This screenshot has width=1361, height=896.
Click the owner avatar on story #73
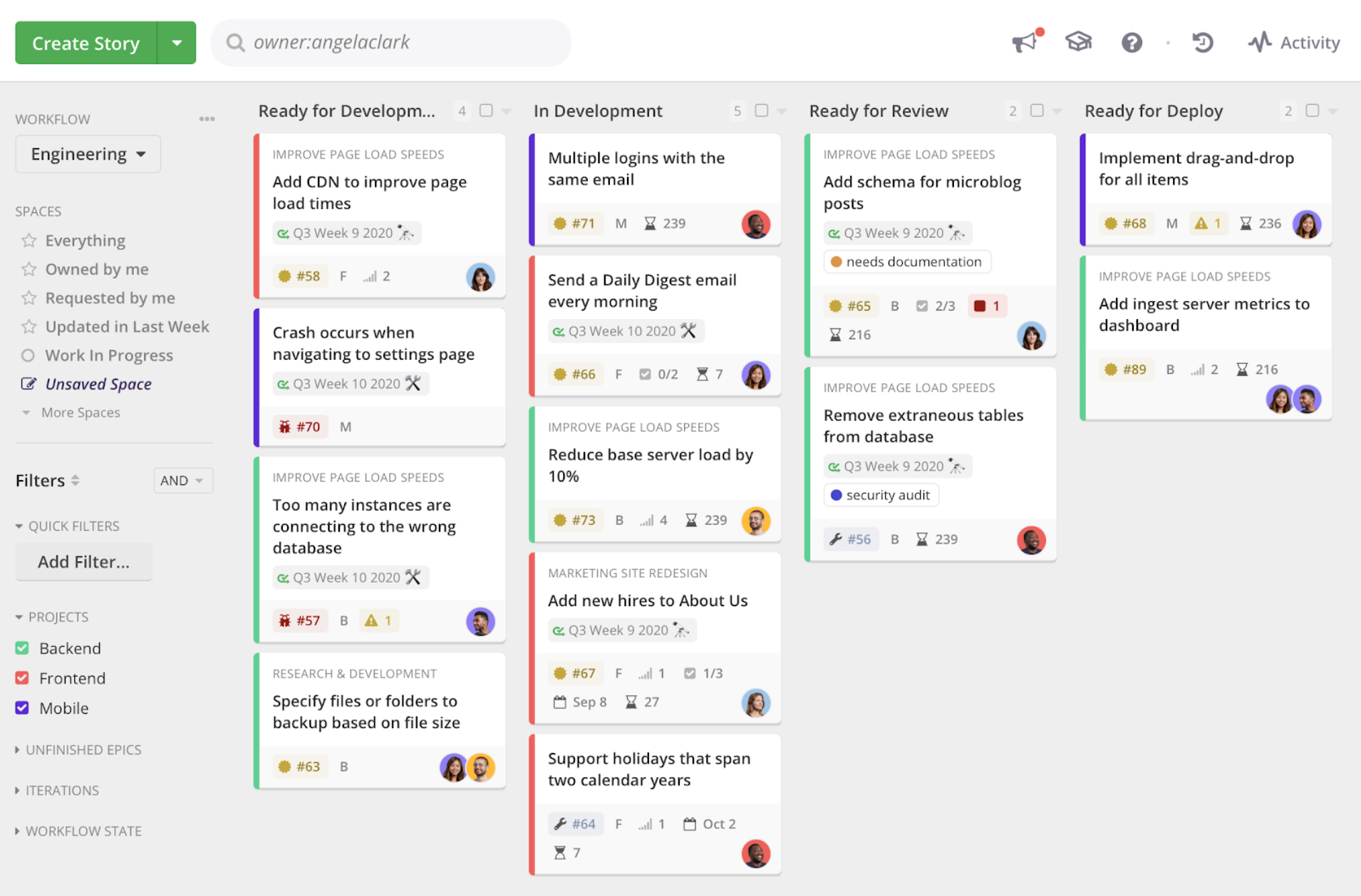pyautogui.click(x=755, y=521)
